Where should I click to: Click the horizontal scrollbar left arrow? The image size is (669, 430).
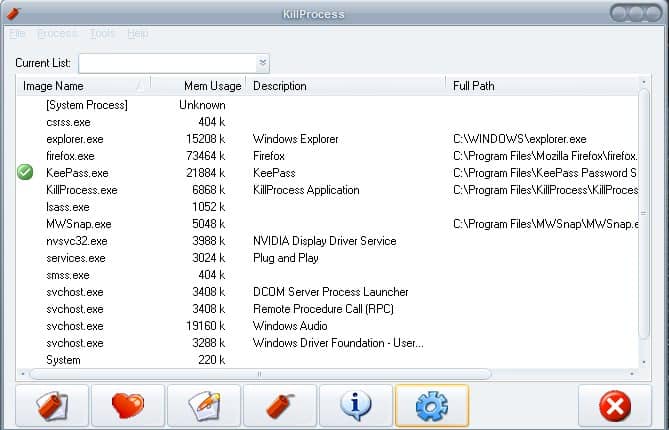click(x=23, y=374)
